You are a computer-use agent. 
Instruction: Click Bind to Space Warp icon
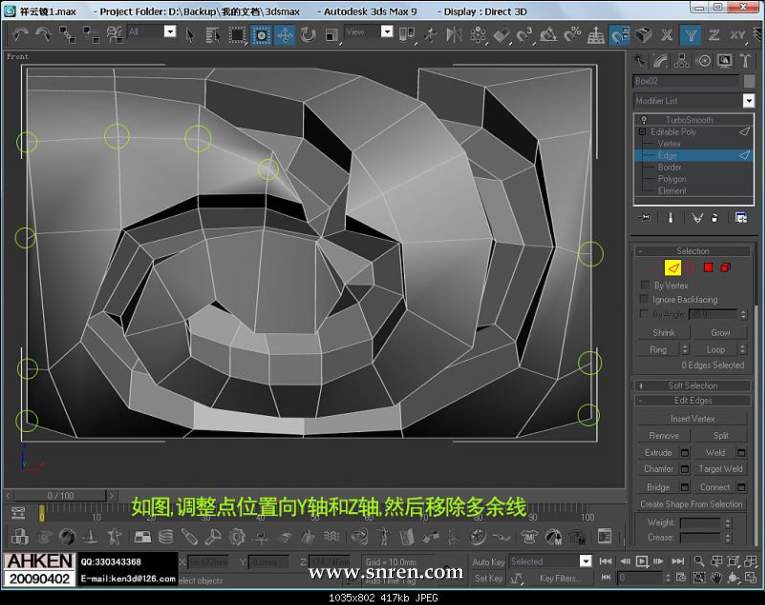115,34
